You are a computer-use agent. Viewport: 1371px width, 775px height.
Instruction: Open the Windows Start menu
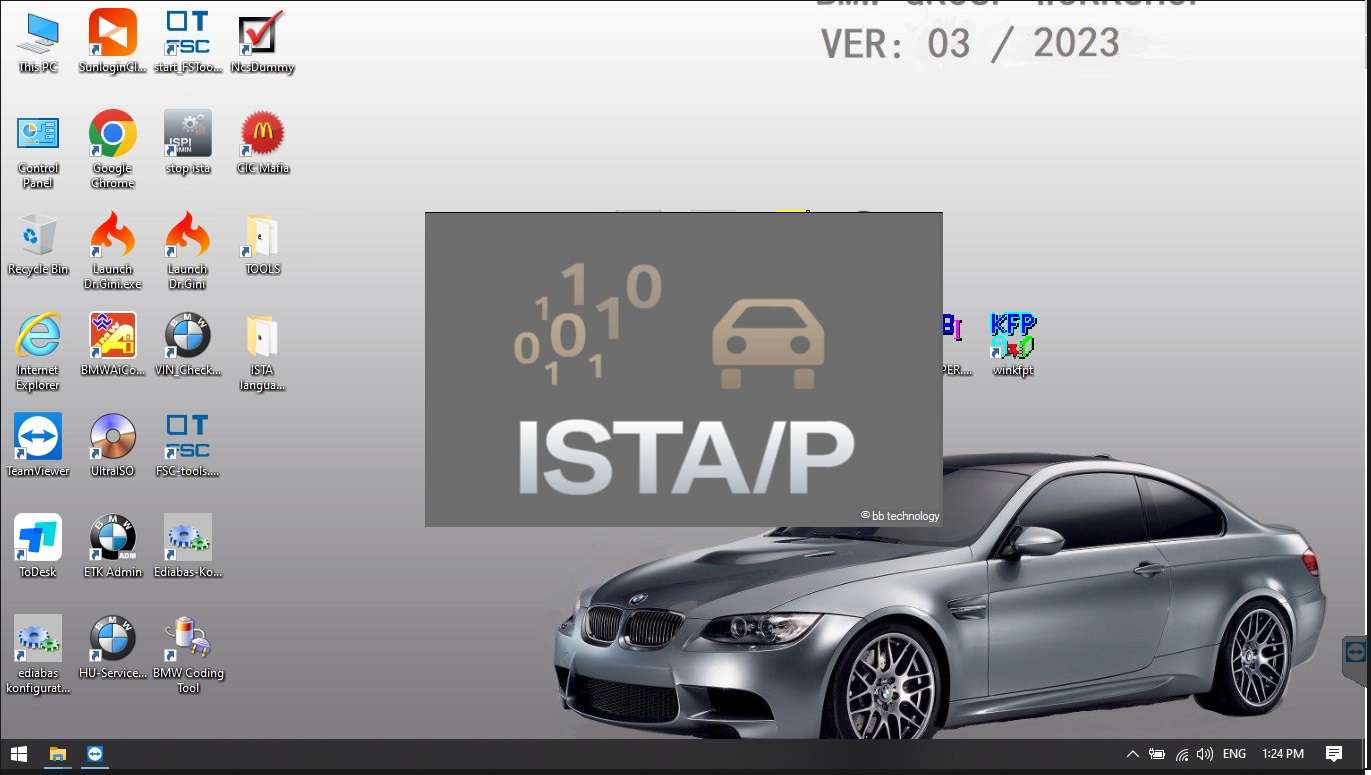(x=19, y=754)
